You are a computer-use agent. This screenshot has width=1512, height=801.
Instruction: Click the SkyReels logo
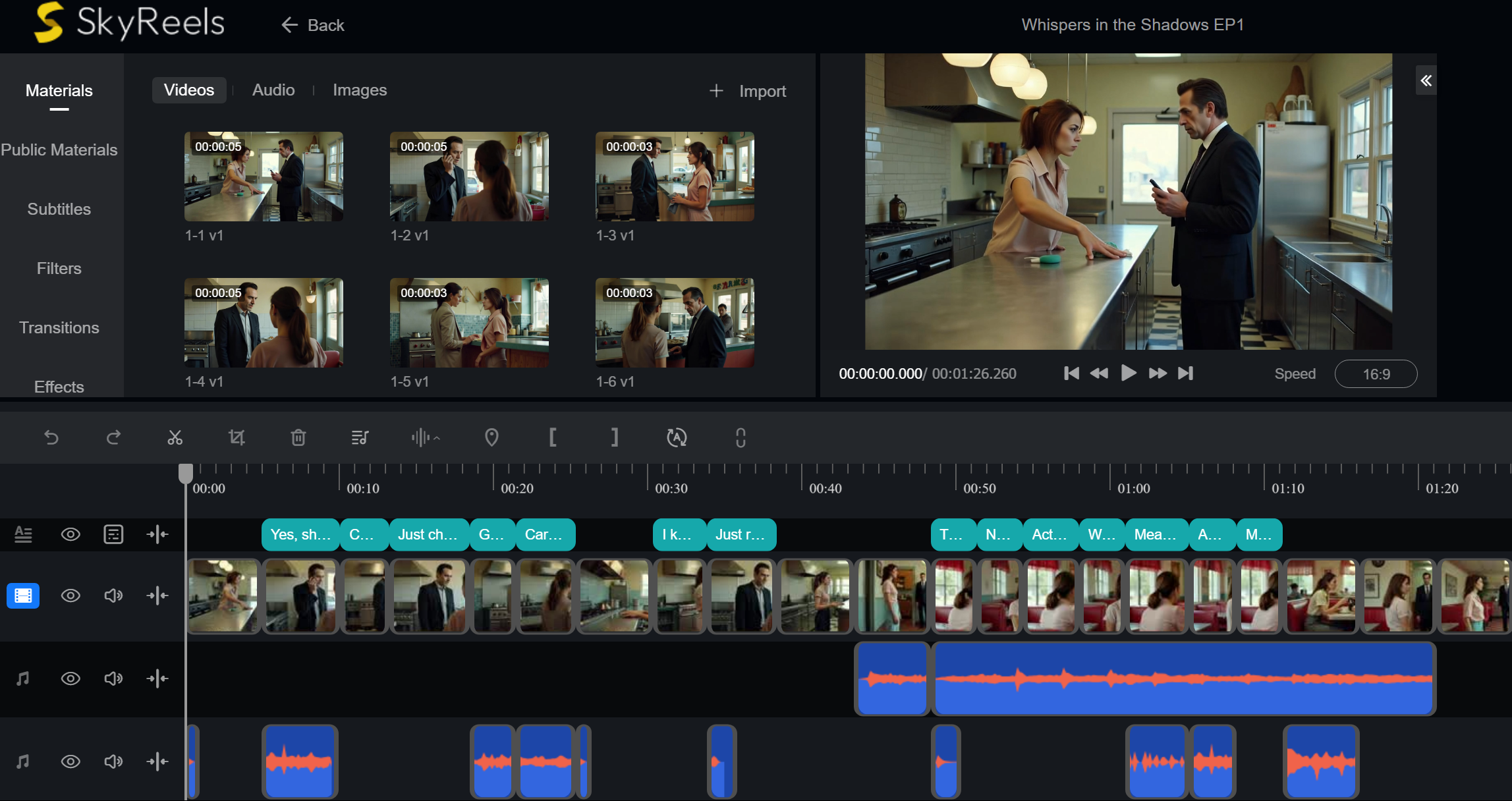point(129,22)
